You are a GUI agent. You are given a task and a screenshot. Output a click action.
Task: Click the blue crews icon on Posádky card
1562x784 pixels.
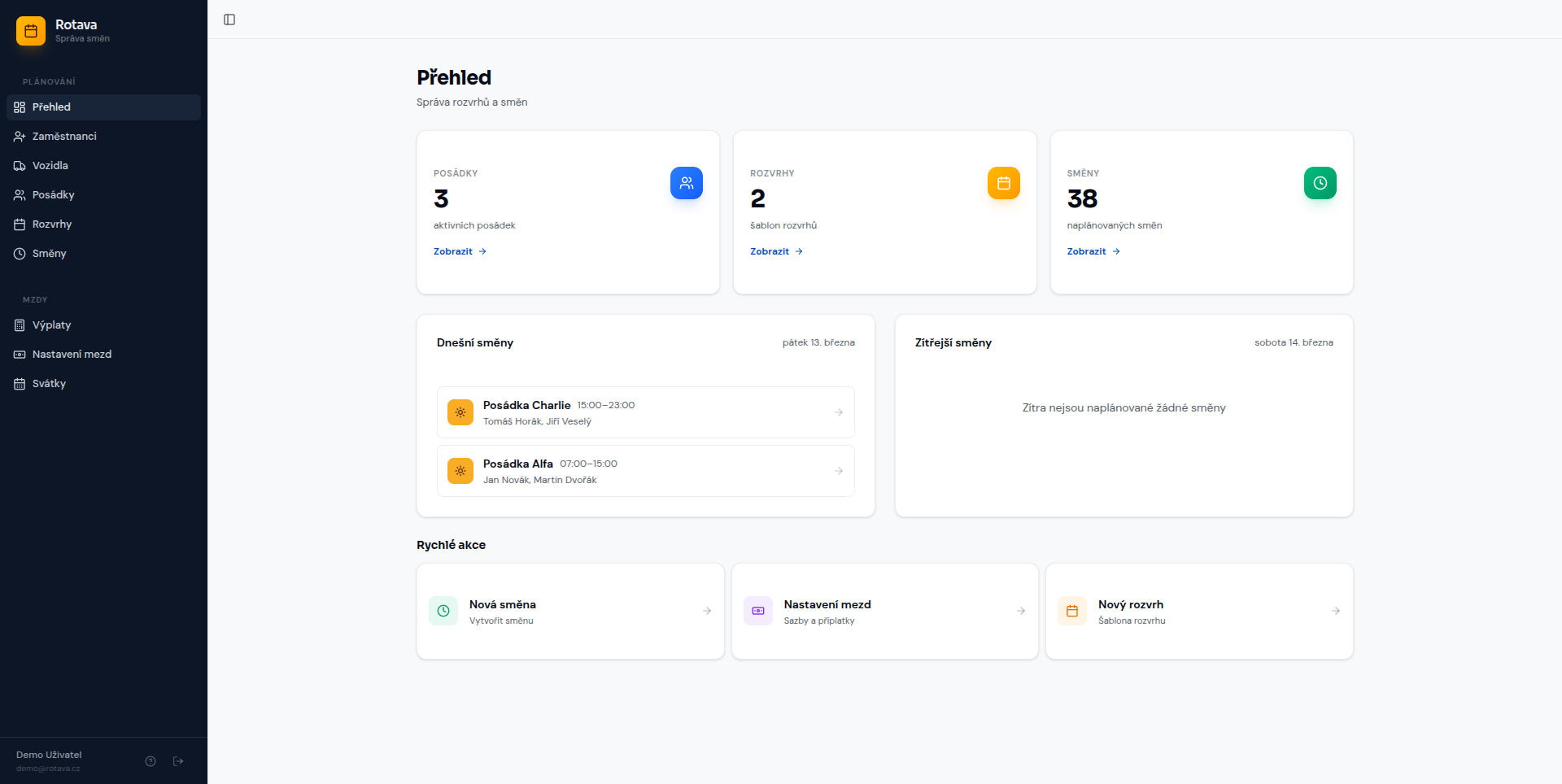click(687, 183)
